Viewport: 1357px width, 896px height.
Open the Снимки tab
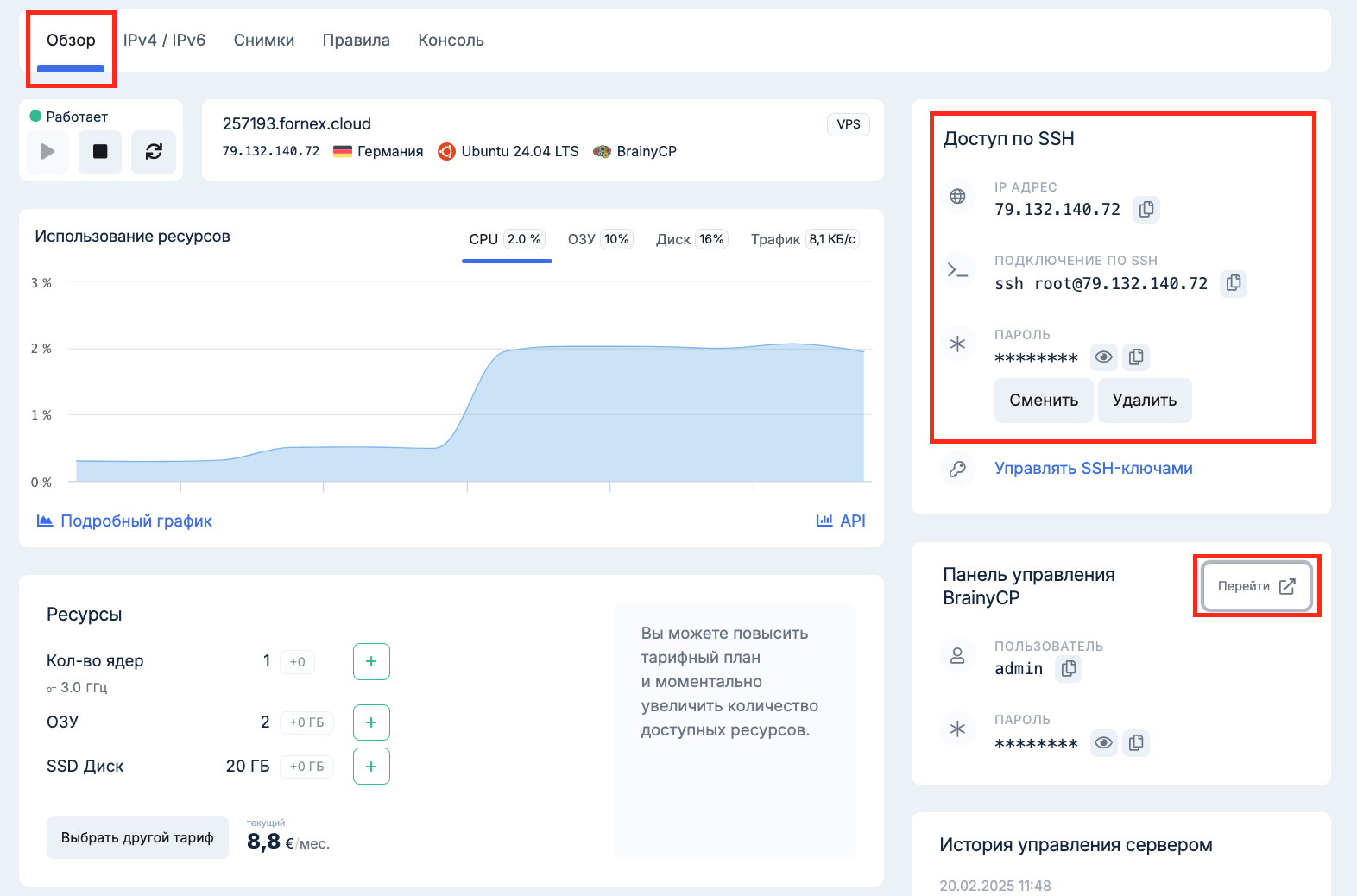tap(264, 41)
